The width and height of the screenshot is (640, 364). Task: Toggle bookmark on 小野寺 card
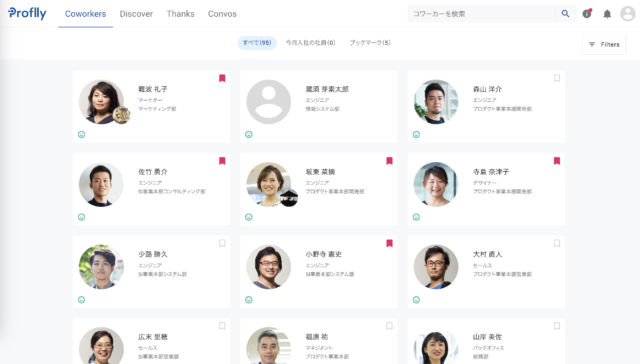[389, 244]
